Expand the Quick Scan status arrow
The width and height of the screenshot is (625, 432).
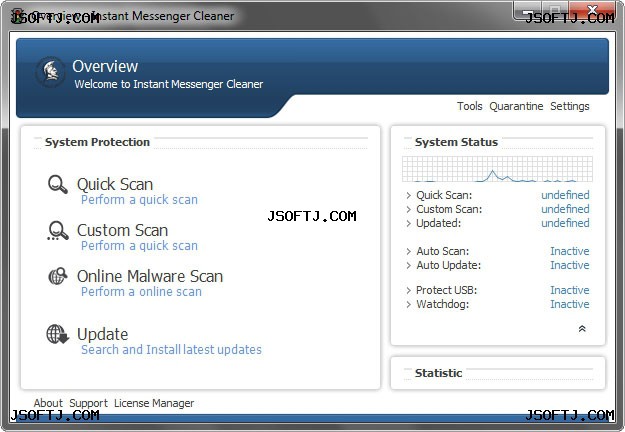[x=409, y=195]
